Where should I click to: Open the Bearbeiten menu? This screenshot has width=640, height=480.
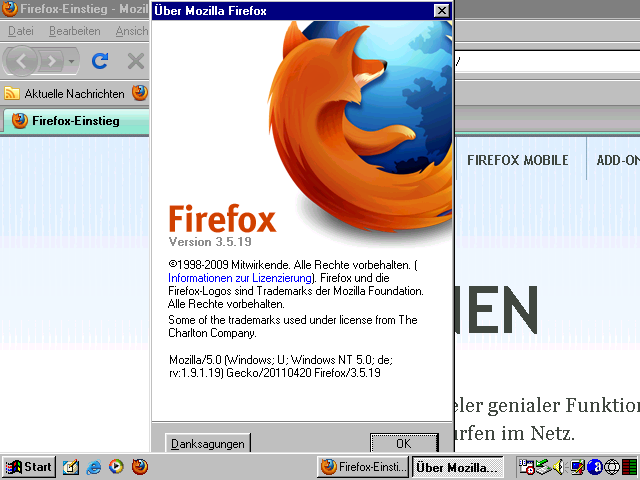75,31
